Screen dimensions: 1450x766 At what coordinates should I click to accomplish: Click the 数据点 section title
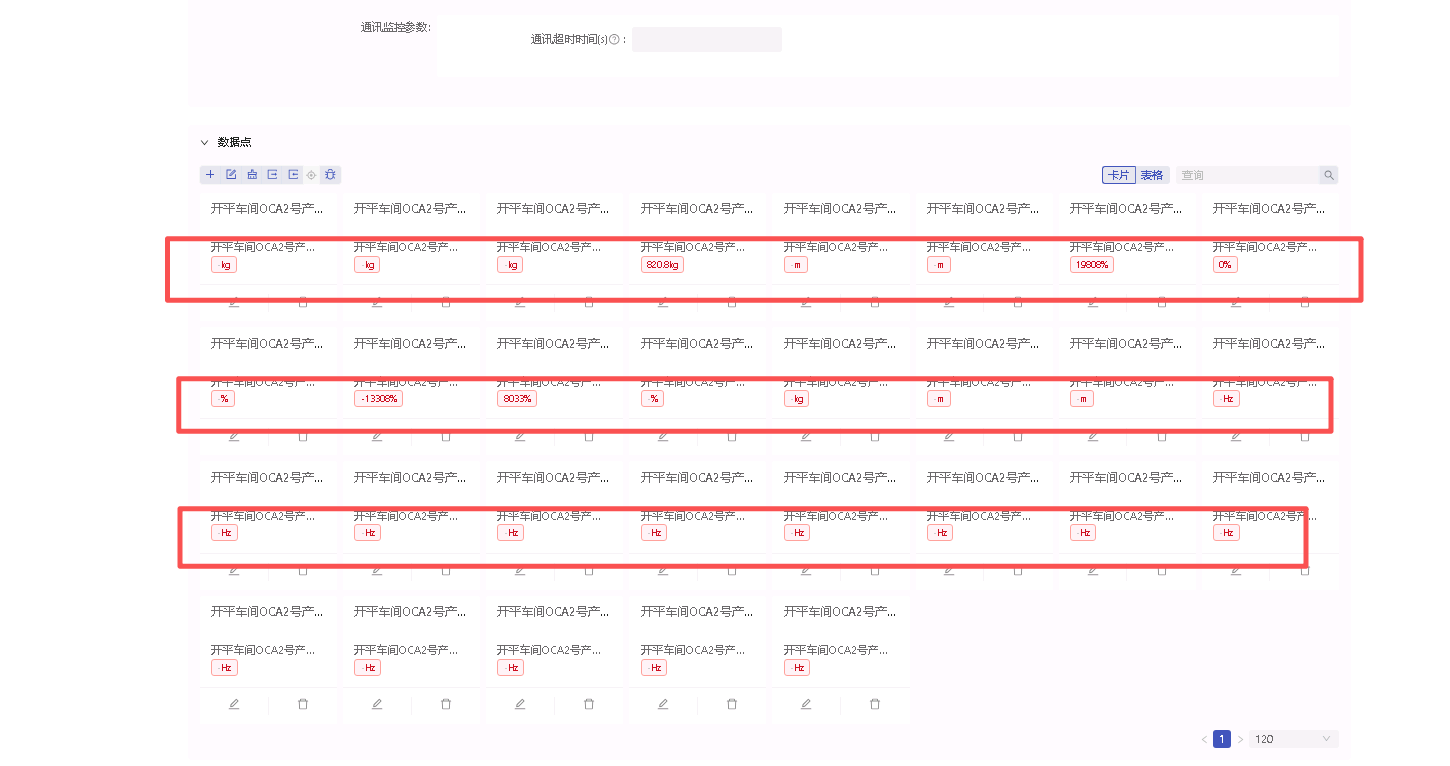(x=235, y=143)
